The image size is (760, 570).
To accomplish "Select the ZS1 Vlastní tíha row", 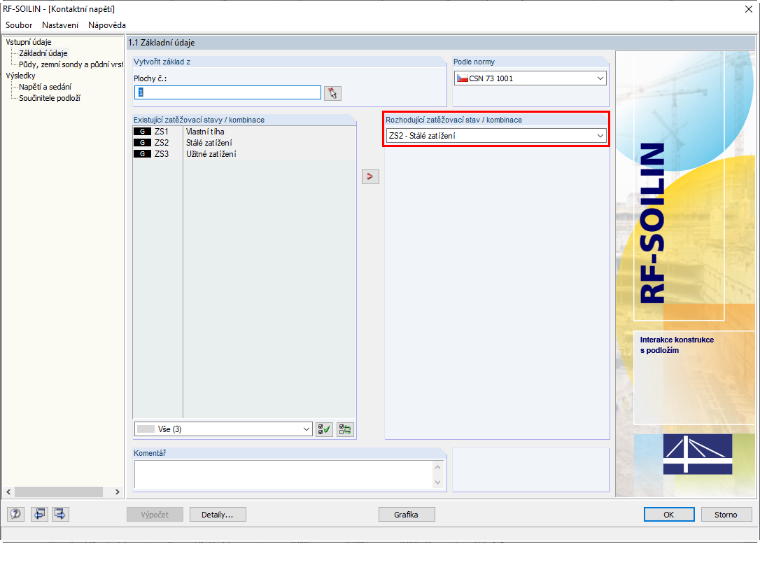I will click(244, 131).
